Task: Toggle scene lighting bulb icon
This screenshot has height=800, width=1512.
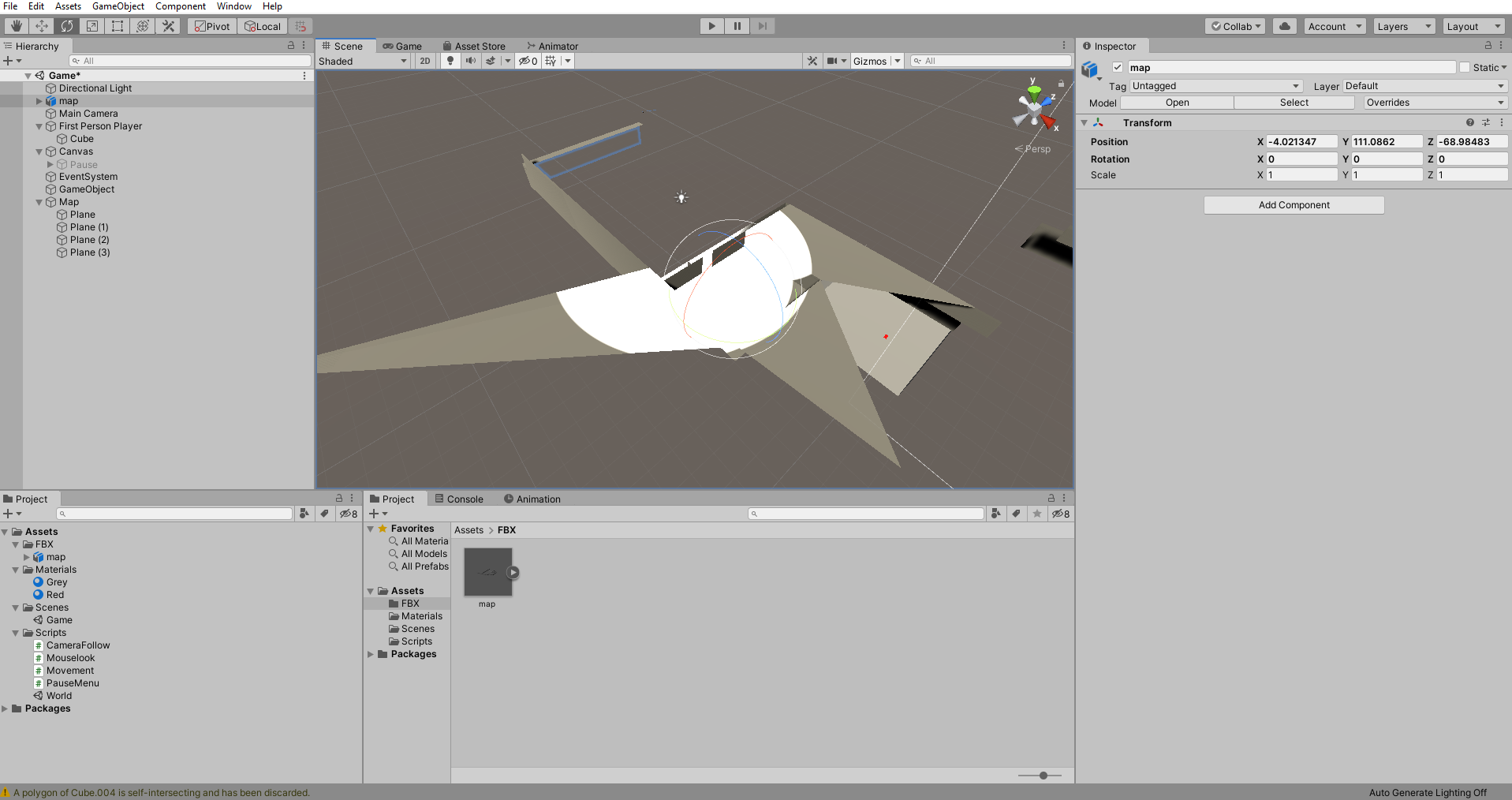Action: pos(450,61)
